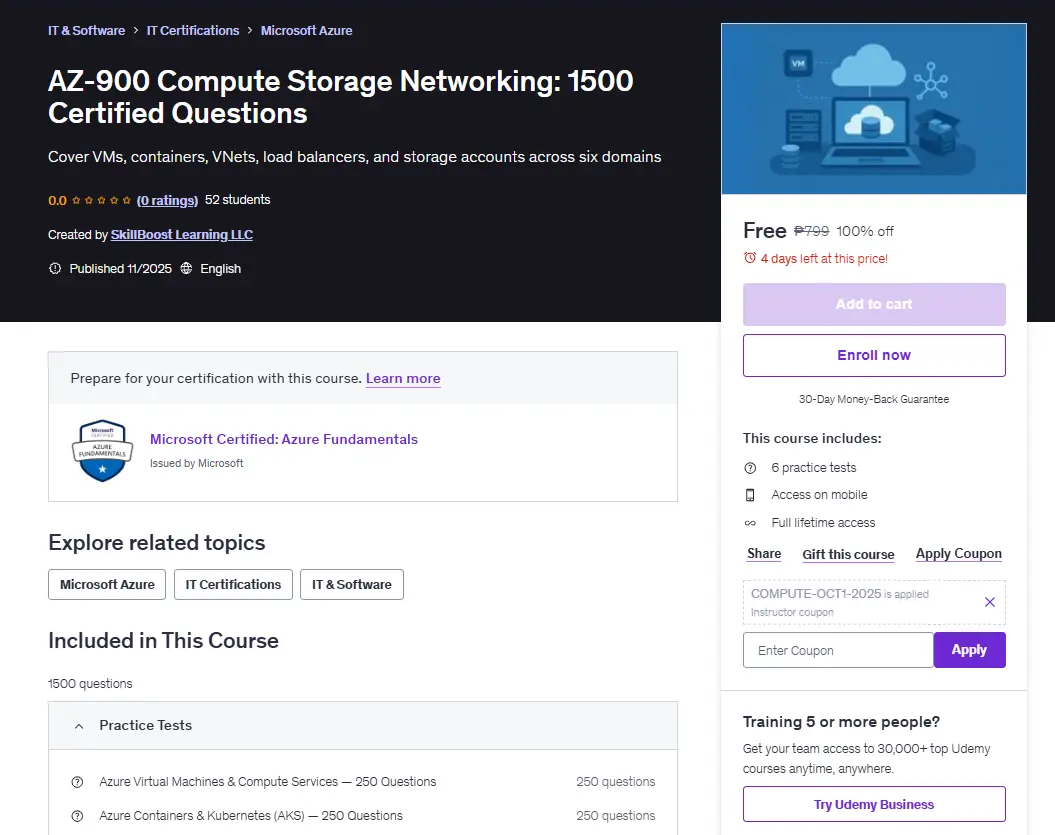Click the English language label
The height and width of the screenshot is (835, 1055).
220,268
